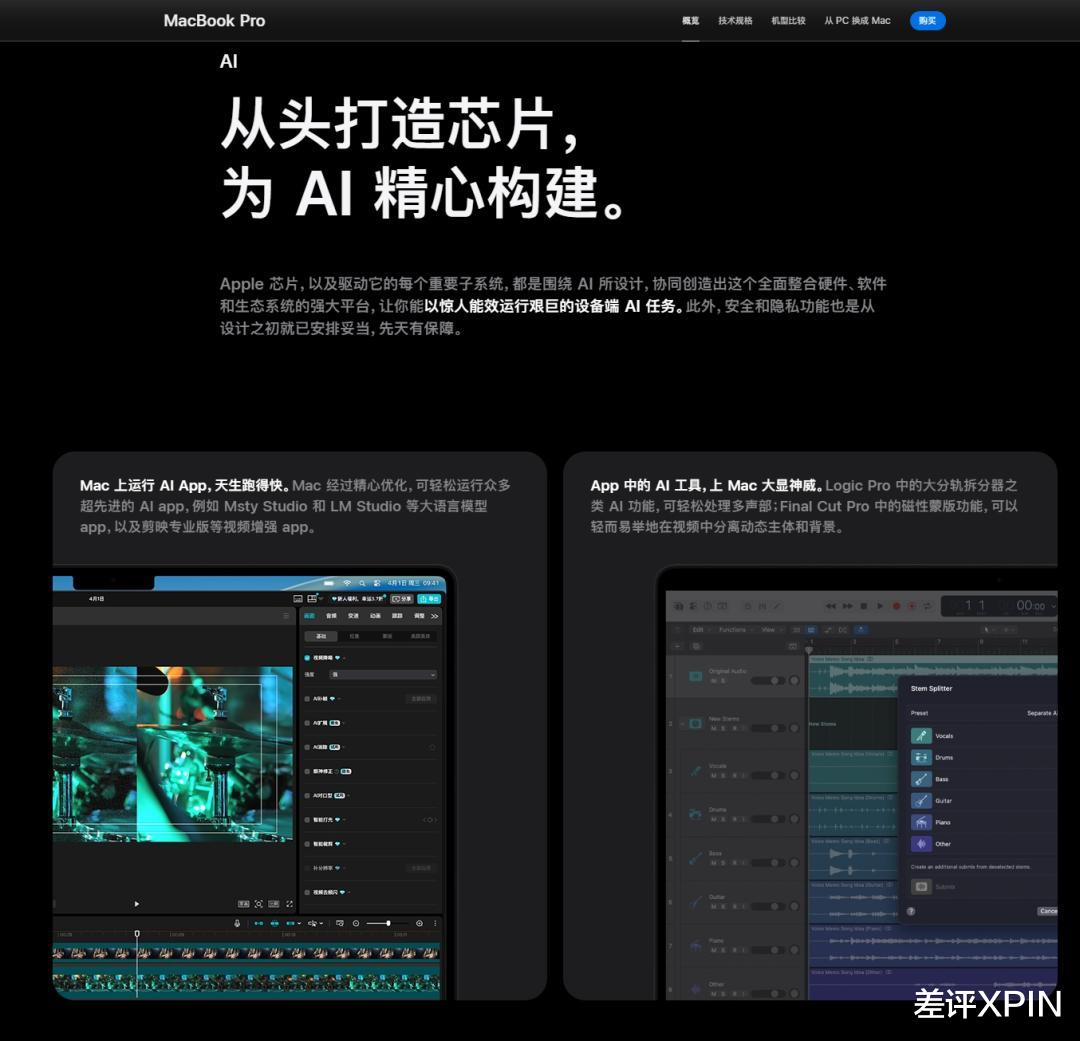The width and height of the screenshot is (1080, 1041).
Task: Adjust the Original Audio track volume slider
Action: tap(768, 681)
